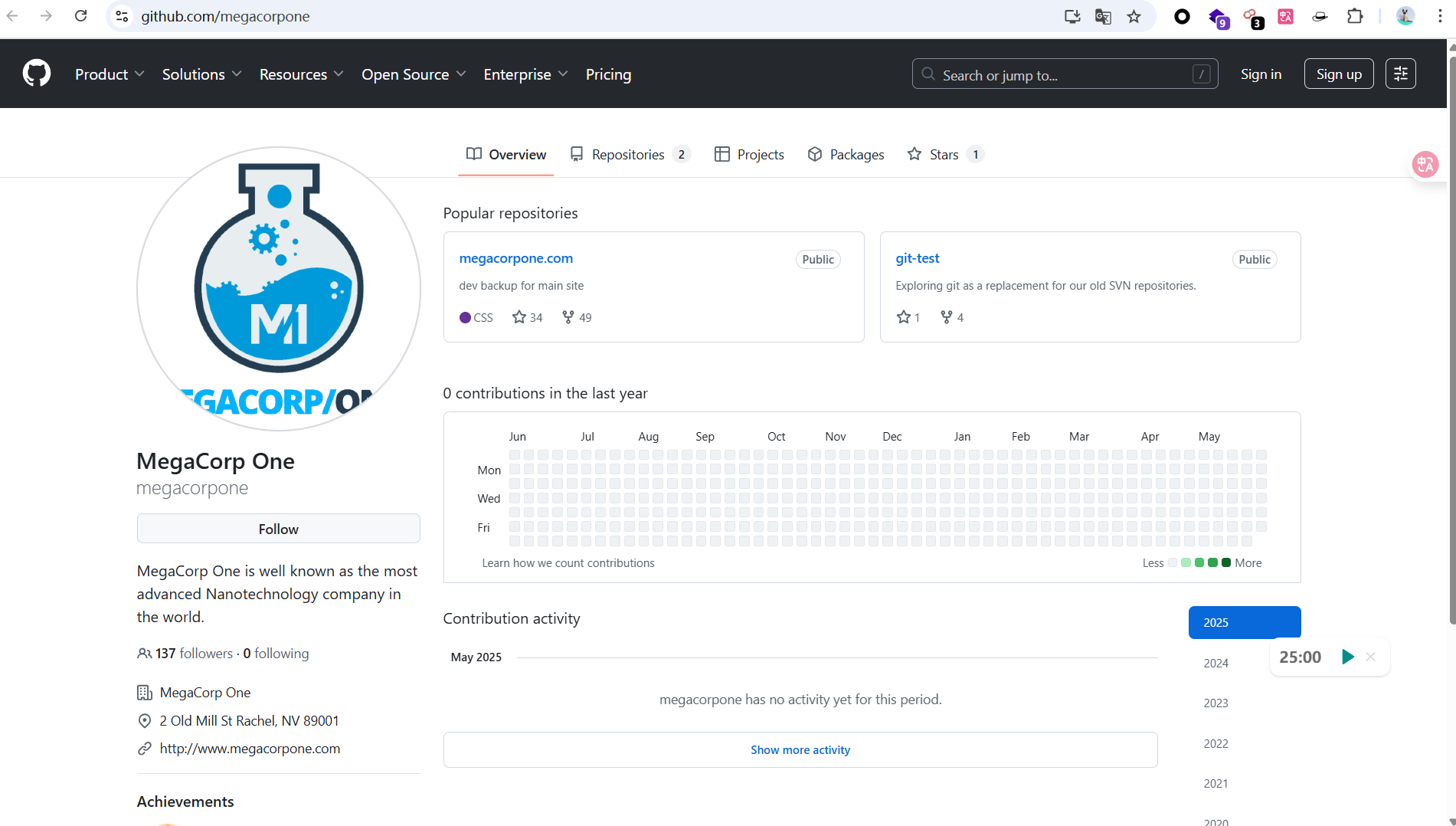Expand the Enterprise menu

(525, 74)
